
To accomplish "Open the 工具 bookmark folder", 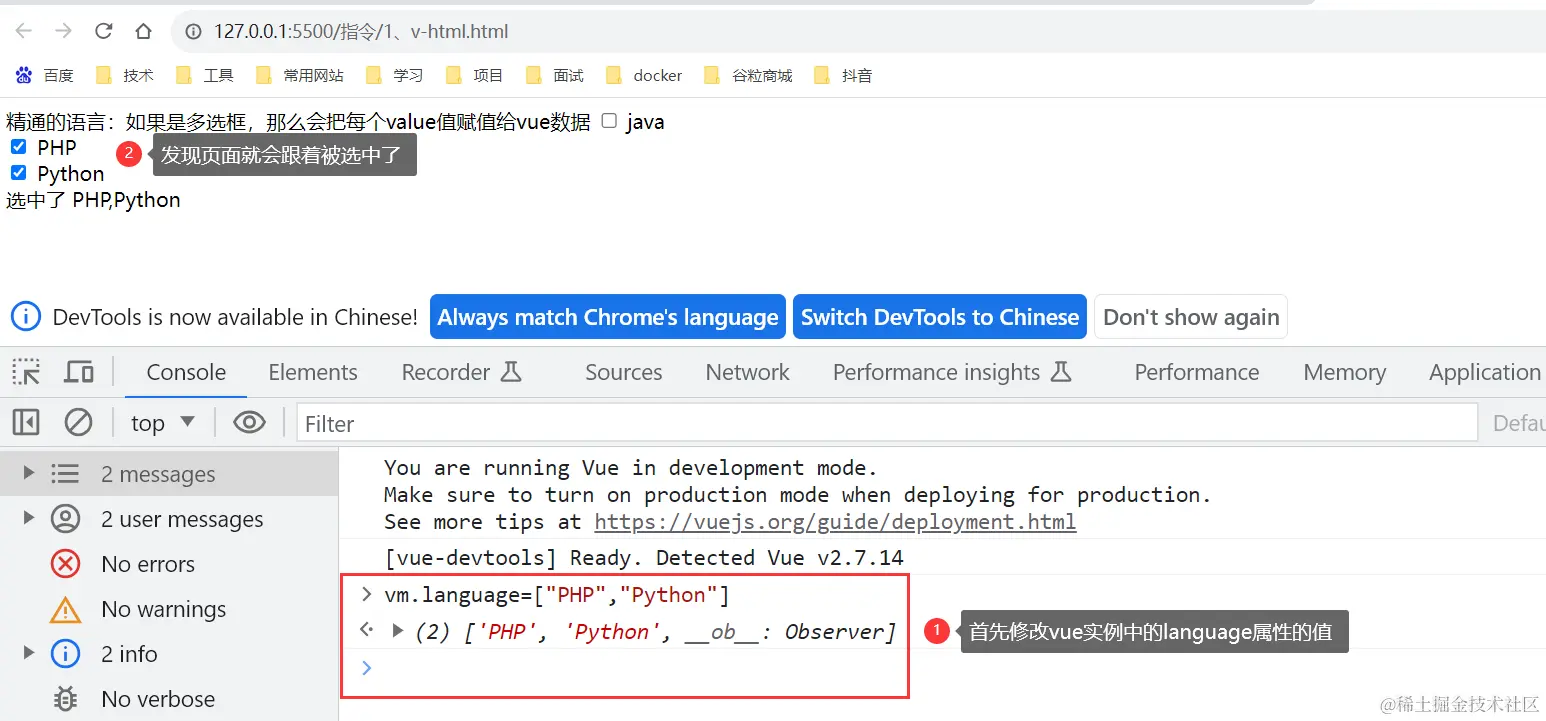I will tap(205, 75).
